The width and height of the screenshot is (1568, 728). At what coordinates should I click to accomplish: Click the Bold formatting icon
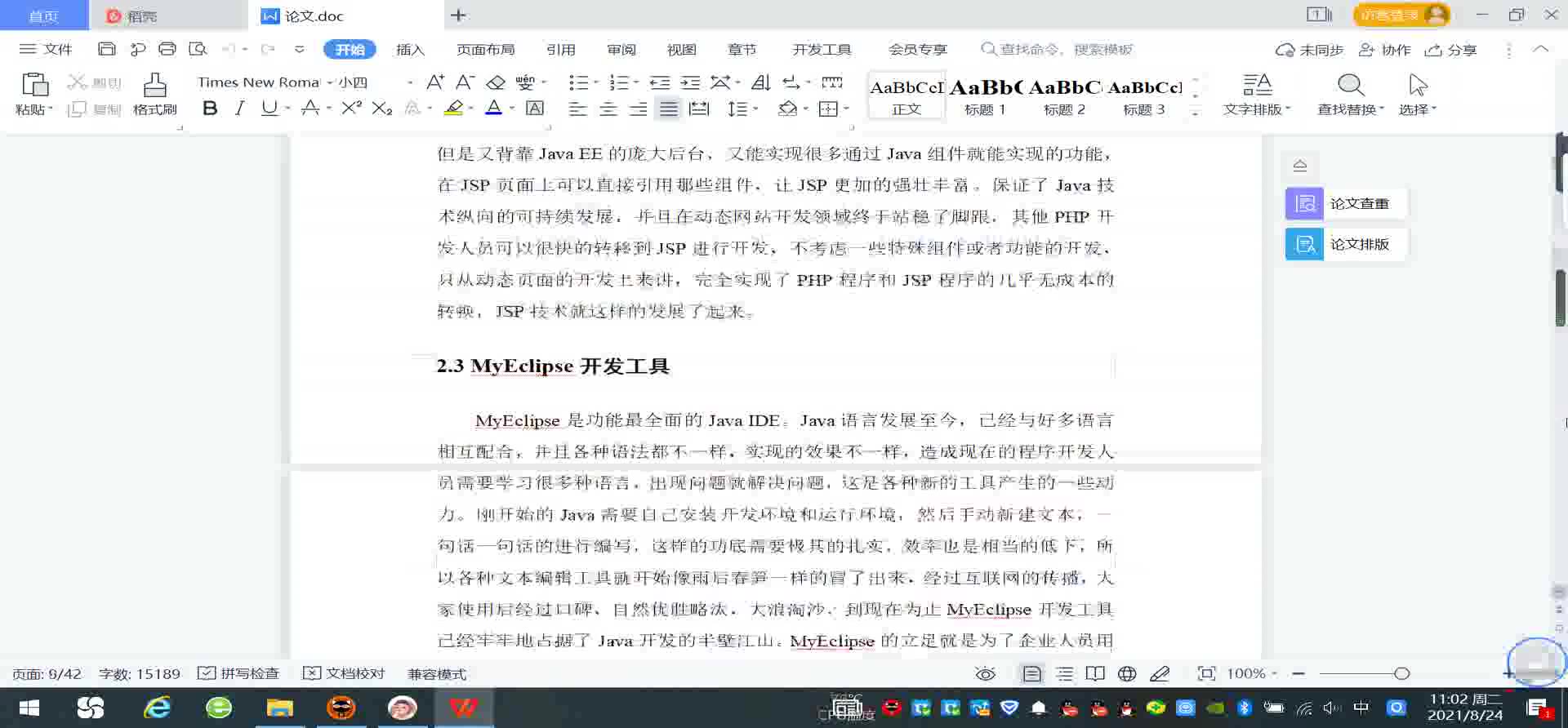[210, 109]
